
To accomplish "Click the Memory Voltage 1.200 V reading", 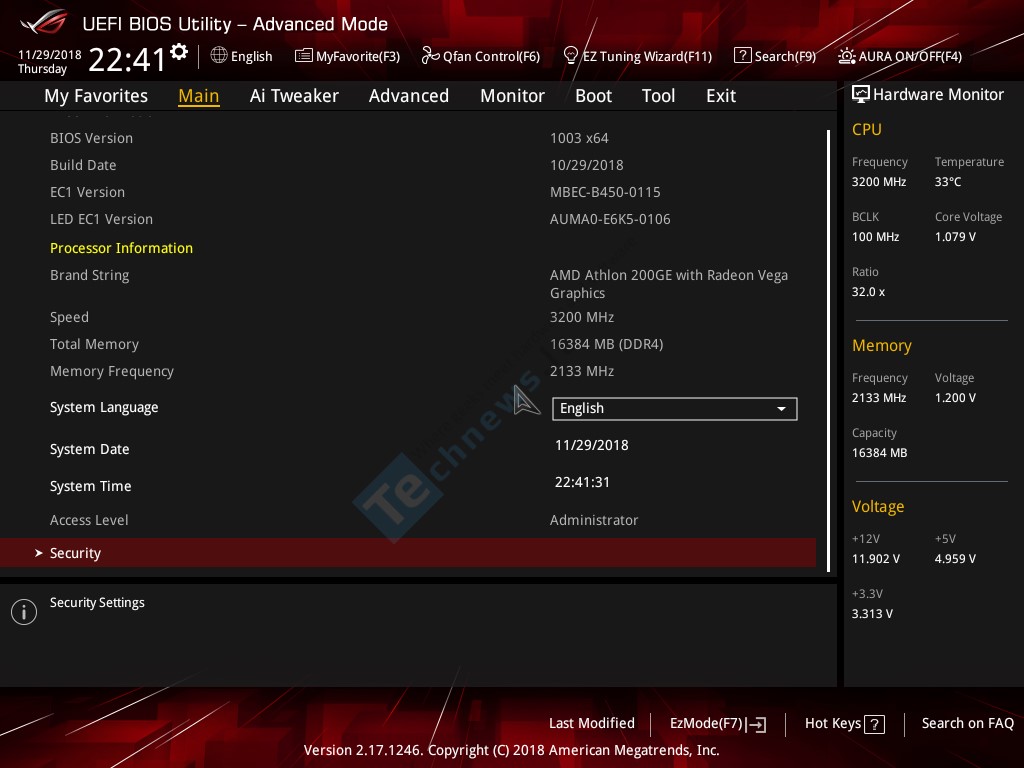I will coord(955,398).
